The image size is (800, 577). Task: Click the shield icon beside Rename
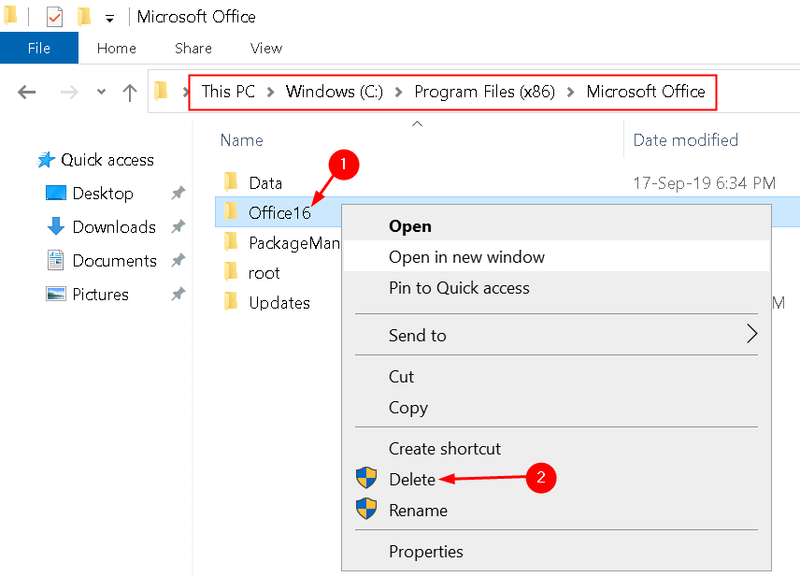point(366,509)
